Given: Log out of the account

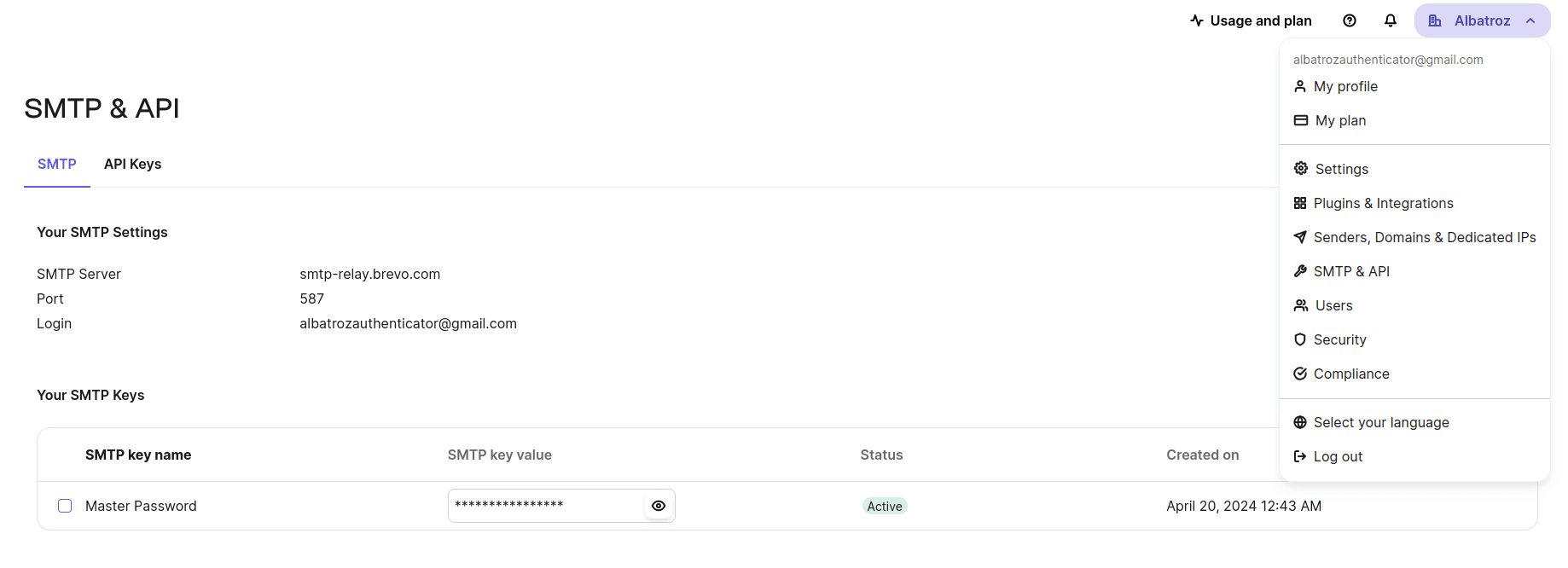Looking at the screenshot, I should coord(1338,456).
